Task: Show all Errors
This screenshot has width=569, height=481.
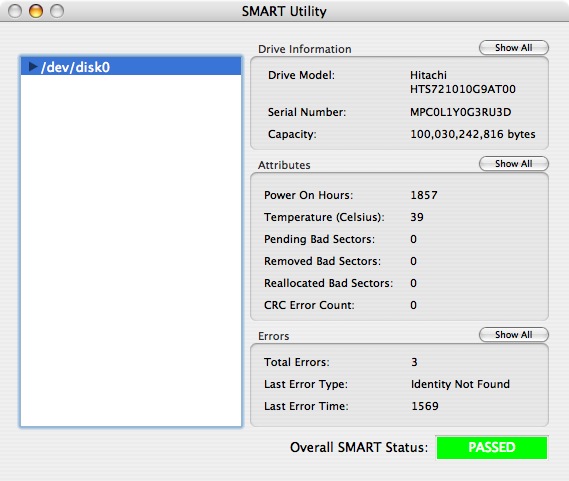Action: (513, 335)
